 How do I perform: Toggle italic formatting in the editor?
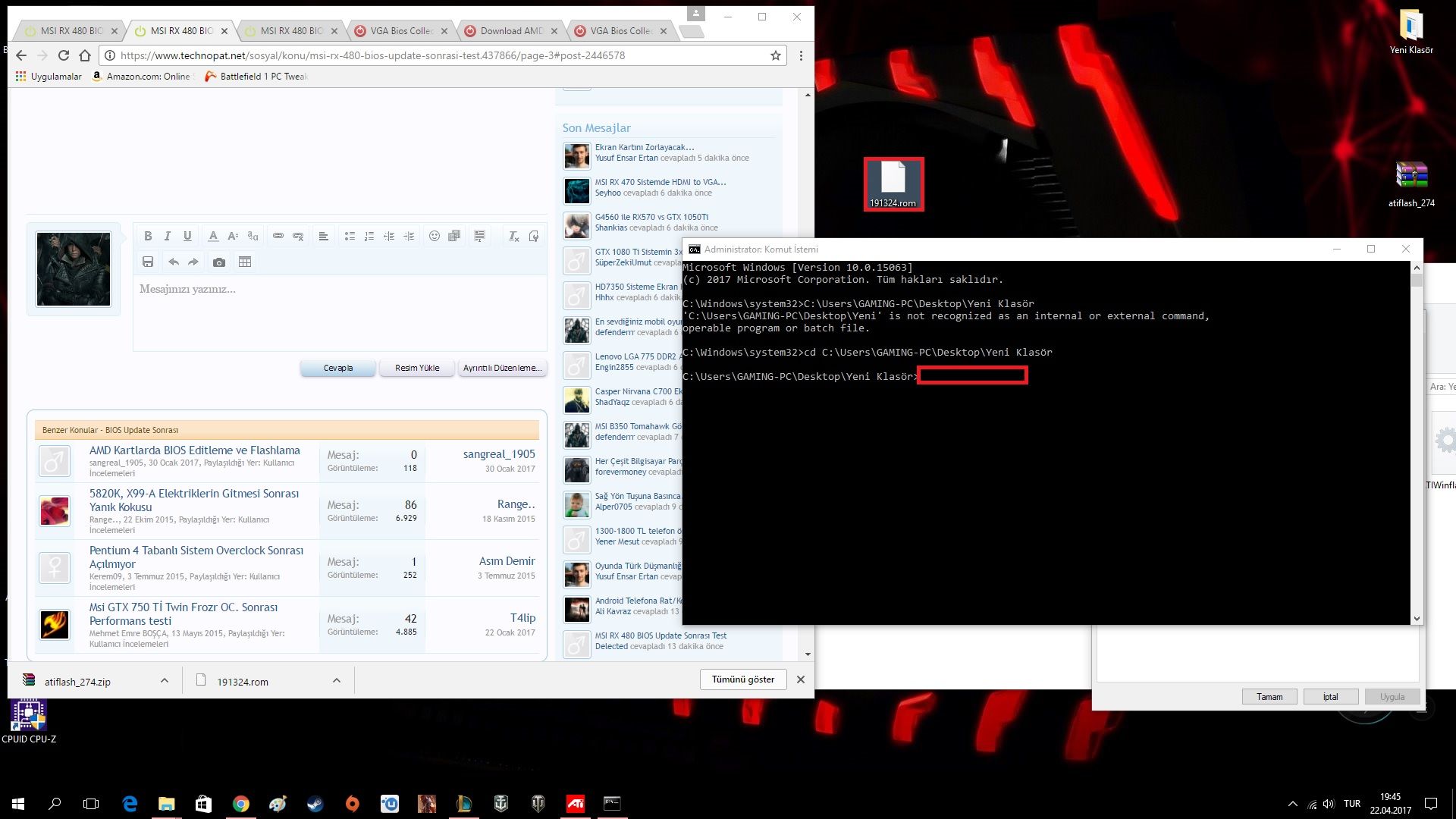pos(168,236)
